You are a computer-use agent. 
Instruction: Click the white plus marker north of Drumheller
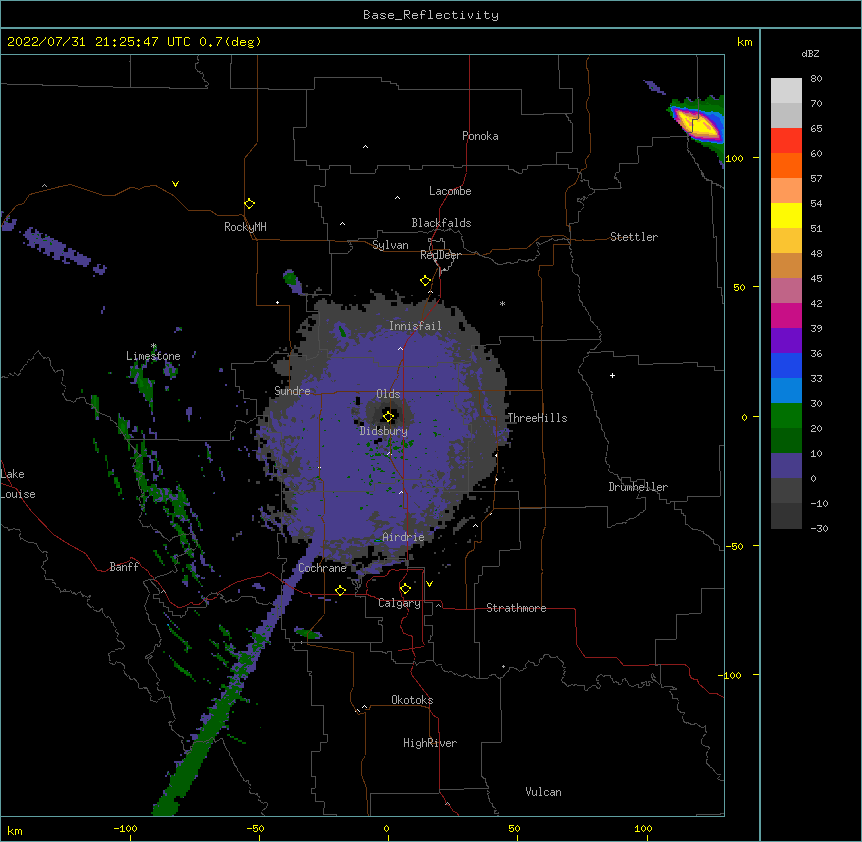click(612, 375)
